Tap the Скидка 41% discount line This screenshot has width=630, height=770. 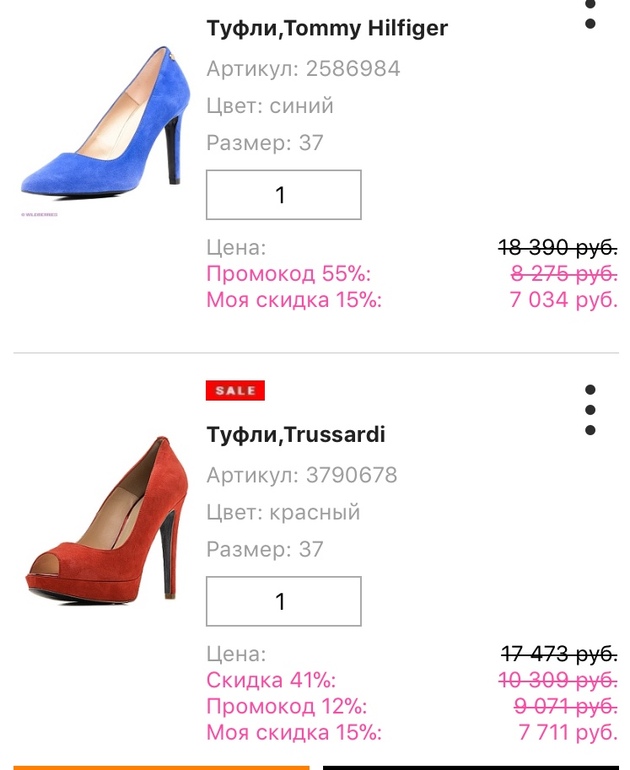(x=271, y=681)
